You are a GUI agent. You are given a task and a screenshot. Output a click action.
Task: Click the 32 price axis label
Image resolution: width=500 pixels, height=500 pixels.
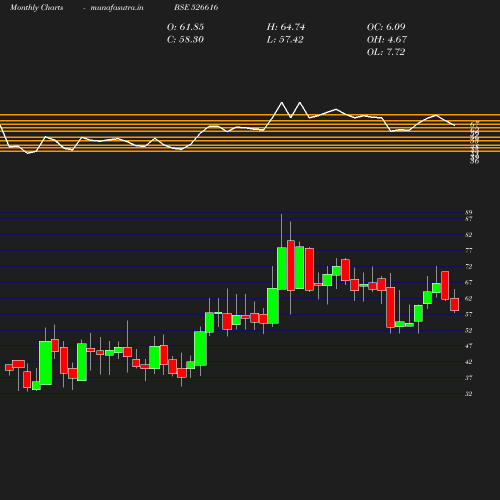coord(469,394)
